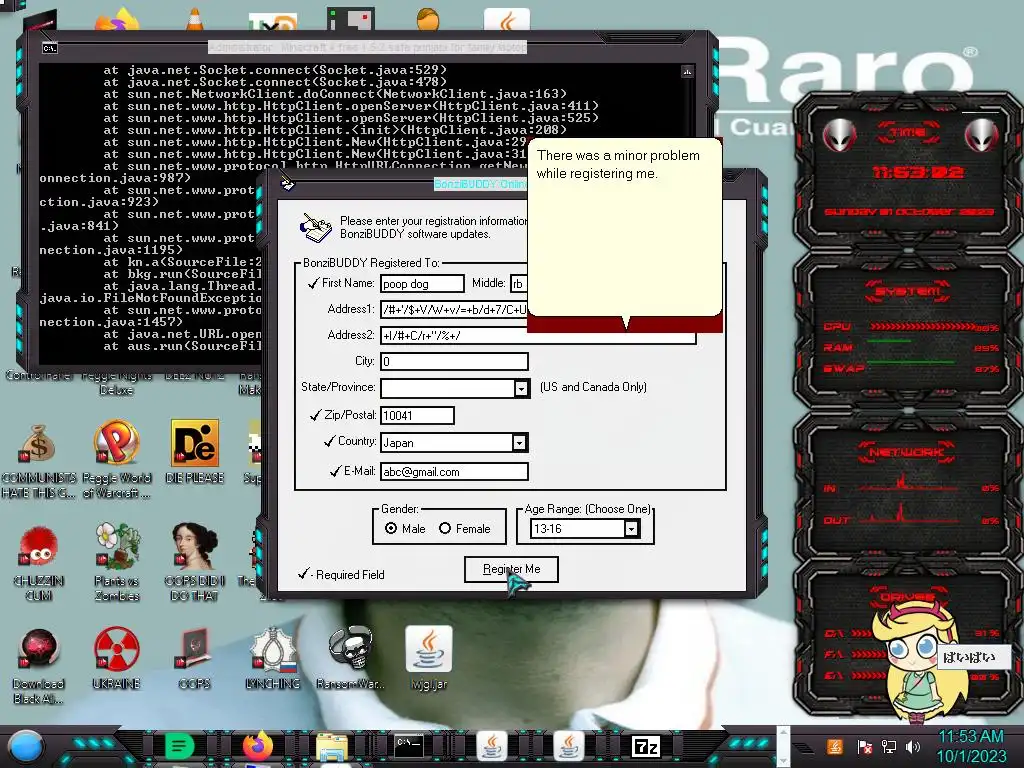
Task: Click VLC cone icon behind console window
Action: 195,19
